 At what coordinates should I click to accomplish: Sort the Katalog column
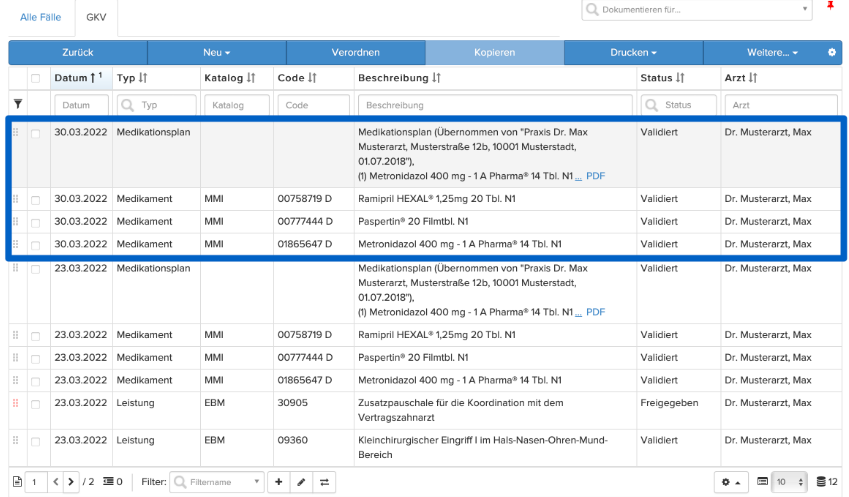pyautogui.click(x=251, y=78)
